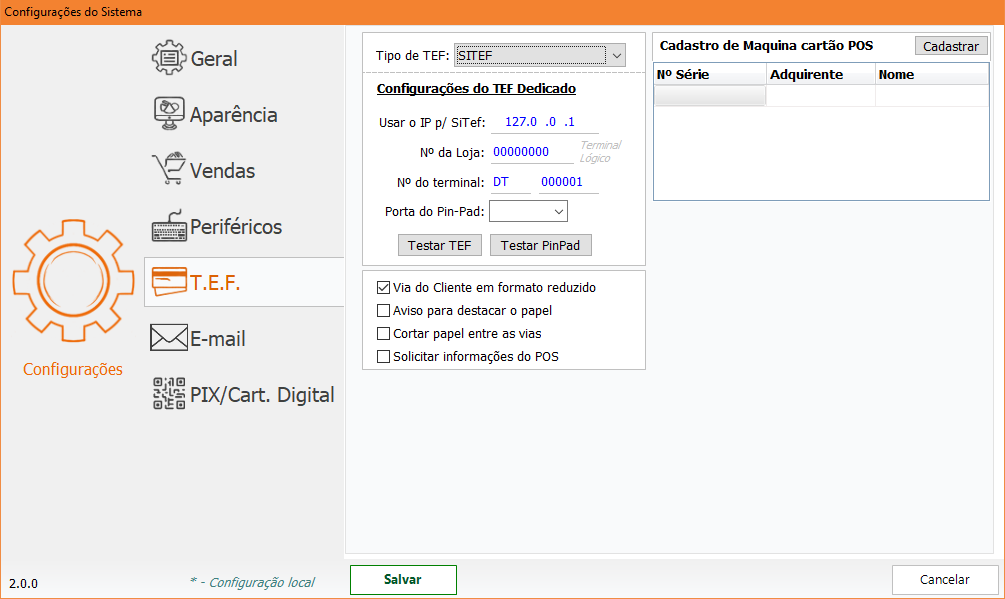Viewport: 1005px width, 599px height.
Task: Click the Aparência monitor icon
Action: point(169,113)
